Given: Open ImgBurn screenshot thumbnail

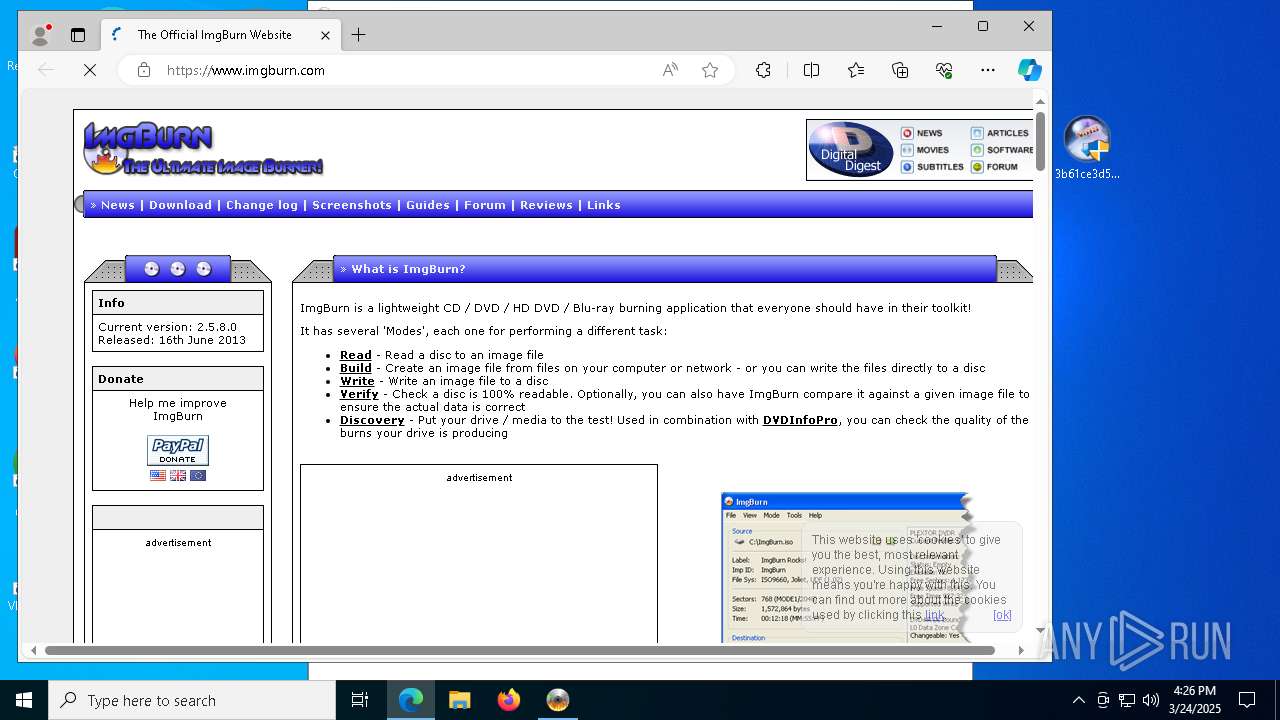Looking at the screenshot, I should (x=846, y=567).
